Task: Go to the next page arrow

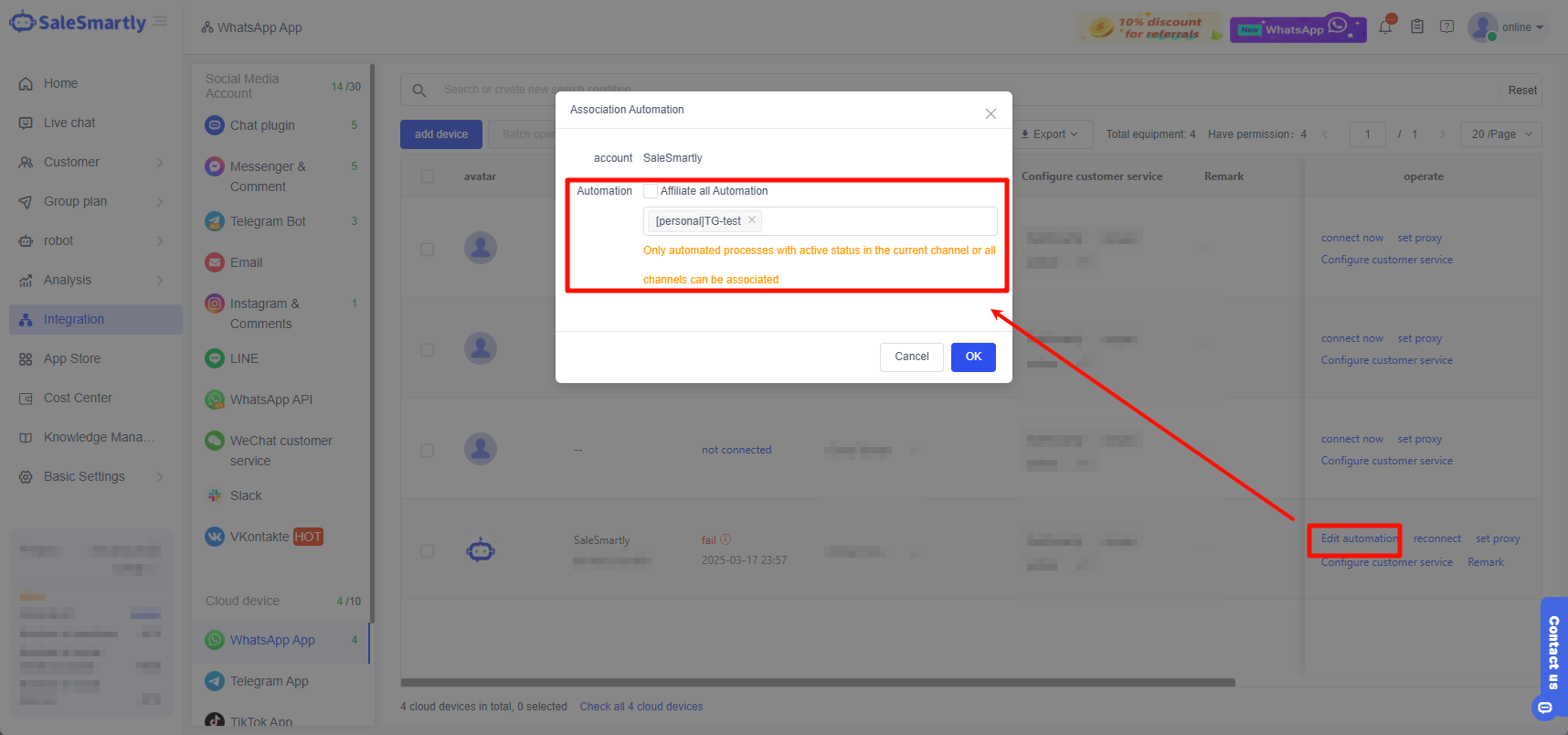Action: tap(1442, 134)
